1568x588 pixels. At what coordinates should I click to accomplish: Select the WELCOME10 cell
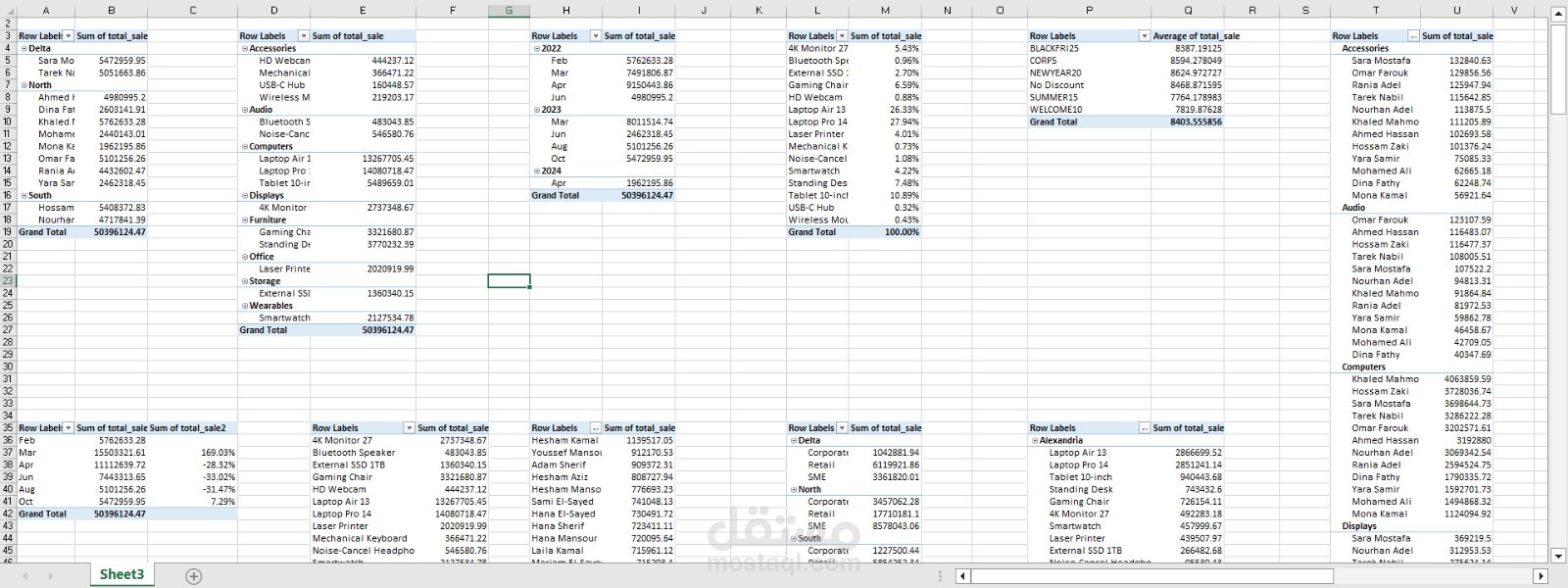[x=1090, y=110]
